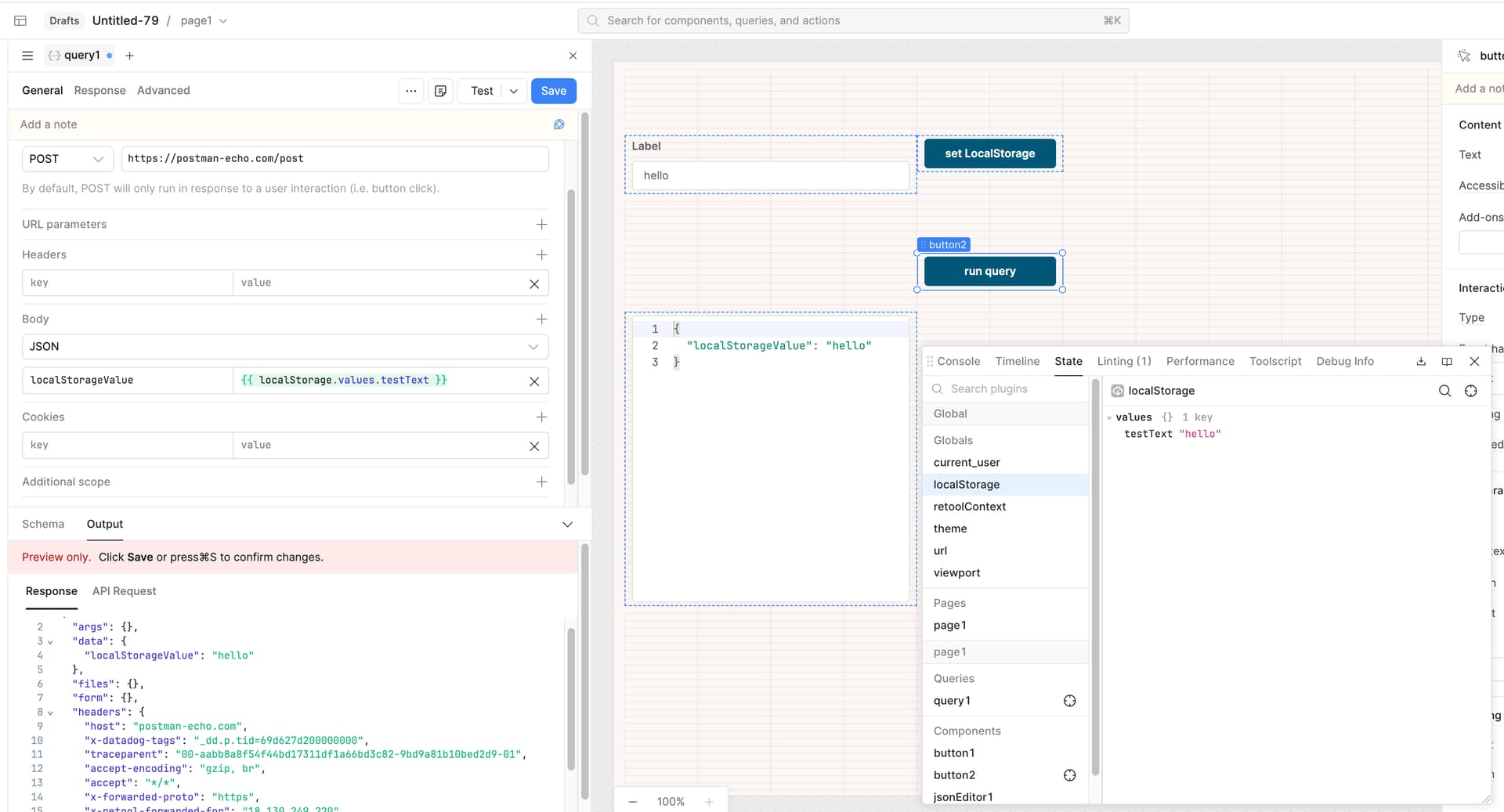Open the Timeline debug tab
The image size is (1504, 812).
click(1017, 361)
